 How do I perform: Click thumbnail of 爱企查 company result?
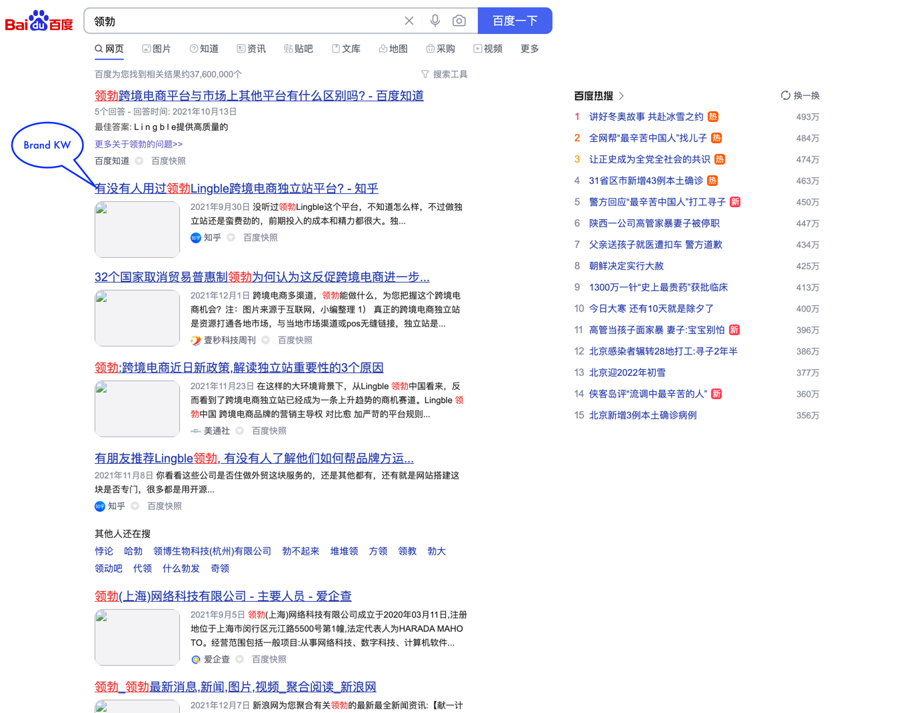tap(137, 637)
